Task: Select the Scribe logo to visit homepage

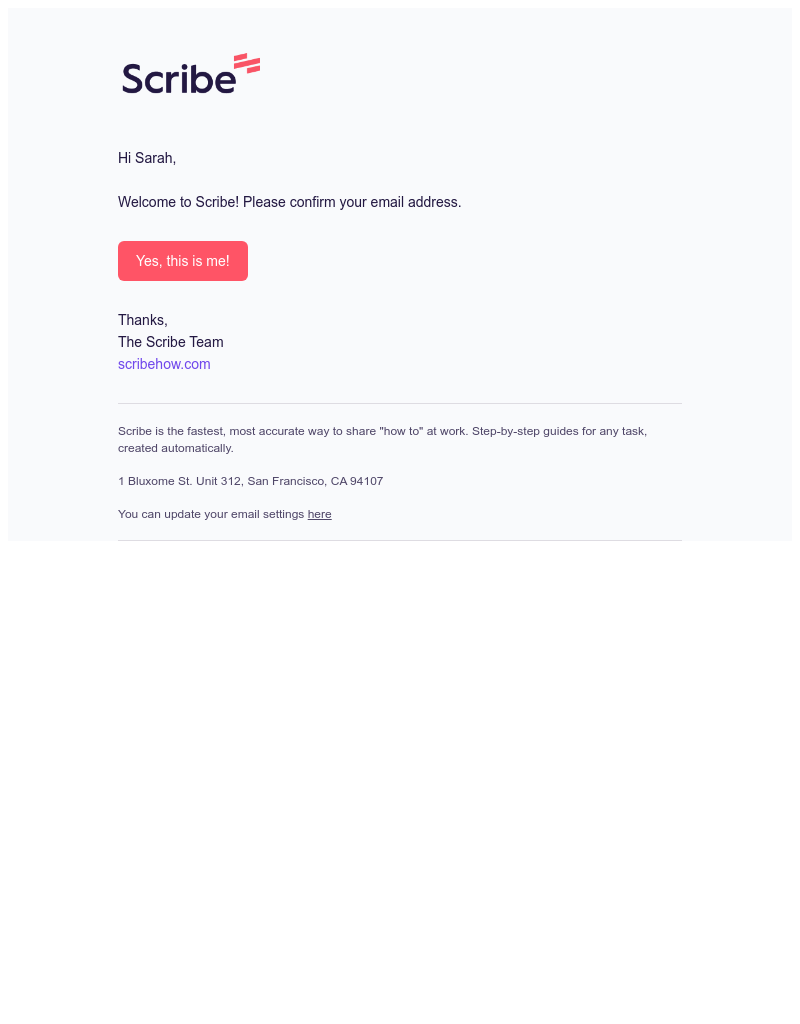Action: tap(190, 72)
